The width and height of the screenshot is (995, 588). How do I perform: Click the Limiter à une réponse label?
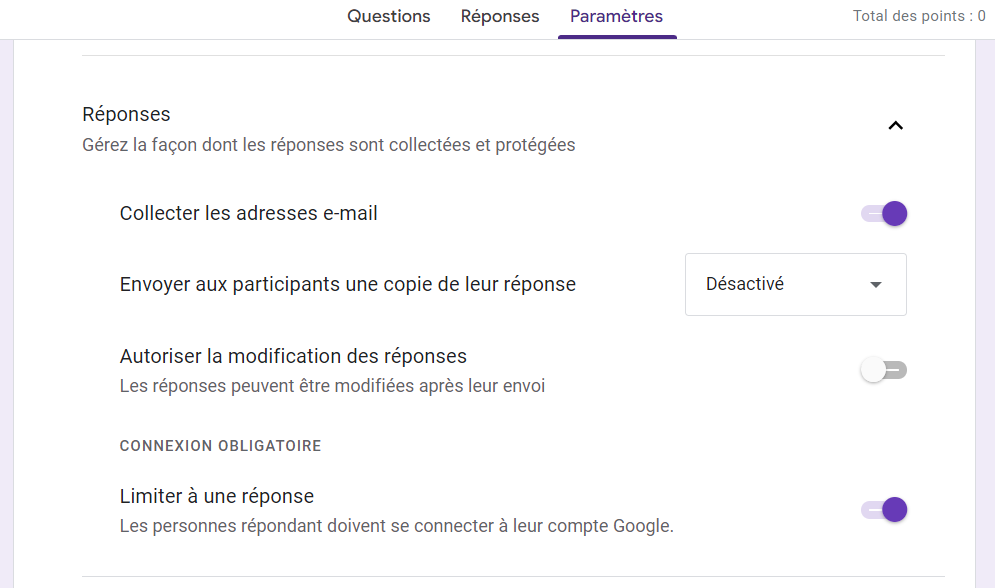(x=217, y=496)
